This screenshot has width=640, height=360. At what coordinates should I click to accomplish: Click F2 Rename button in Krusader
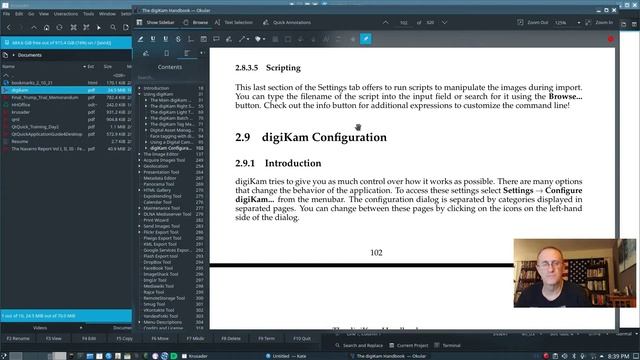coord(18,338)
